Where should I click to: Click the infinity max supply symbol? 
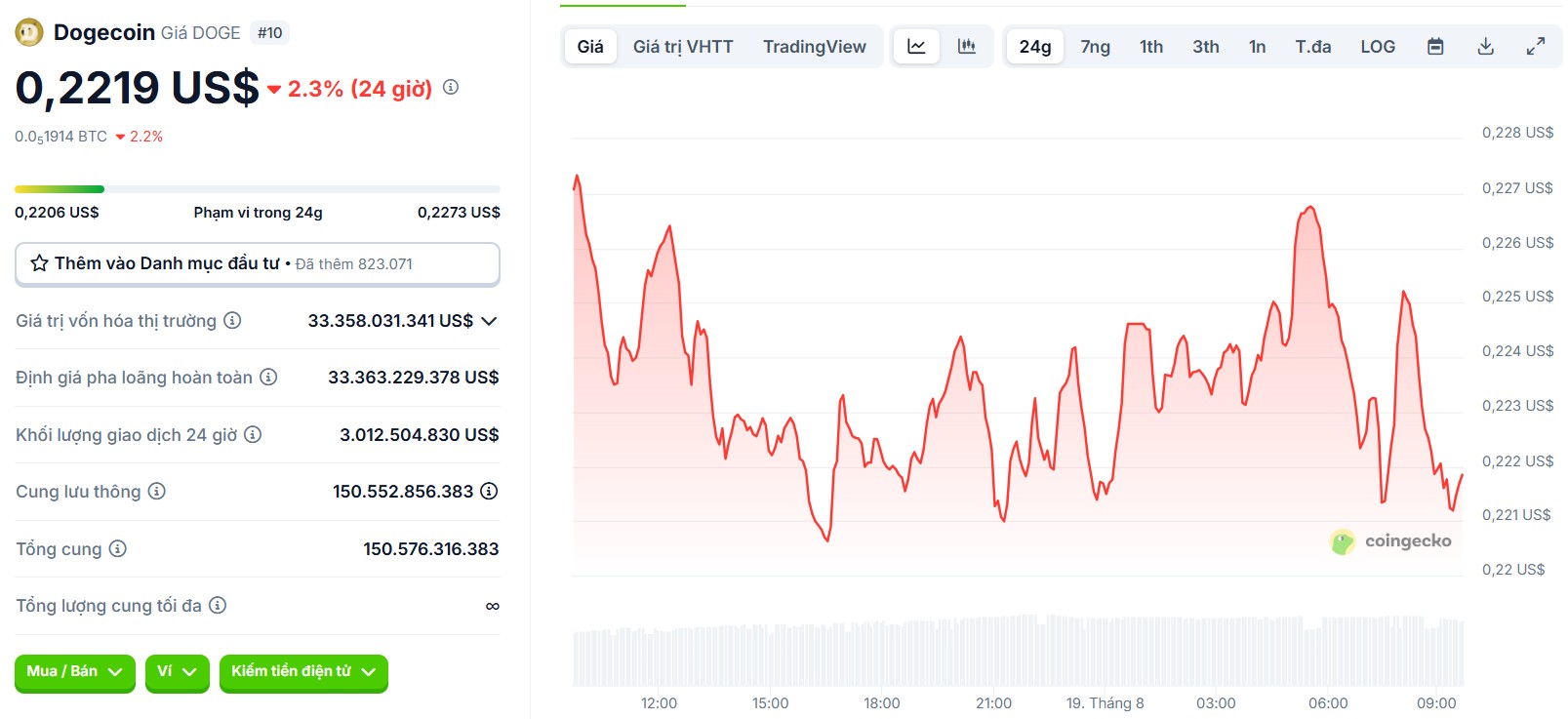[x=493, y=606]
